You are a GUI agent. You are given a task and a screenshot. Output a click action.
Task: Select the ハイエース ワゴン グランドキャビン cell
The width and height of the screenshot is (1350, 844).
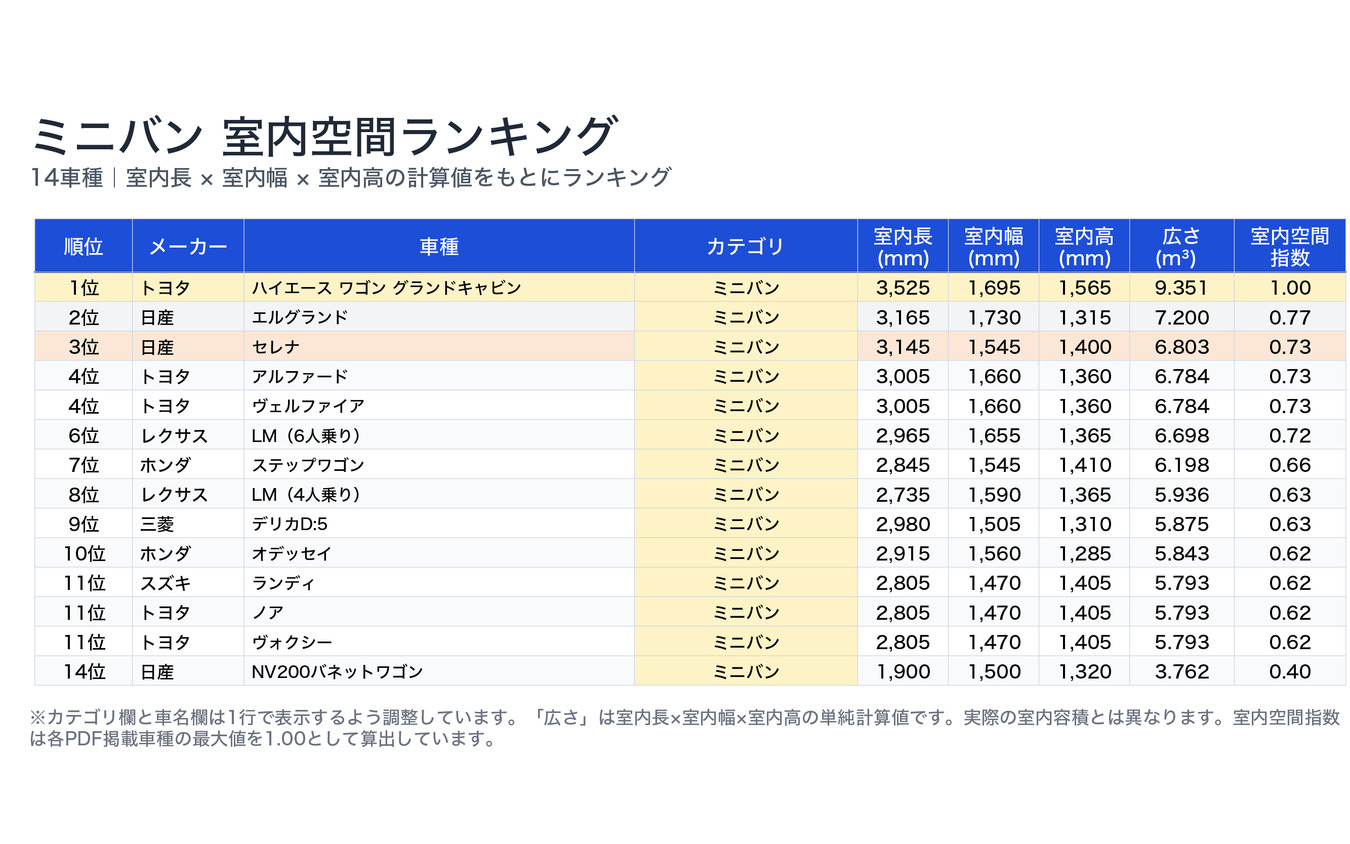(x=439, y=288)
